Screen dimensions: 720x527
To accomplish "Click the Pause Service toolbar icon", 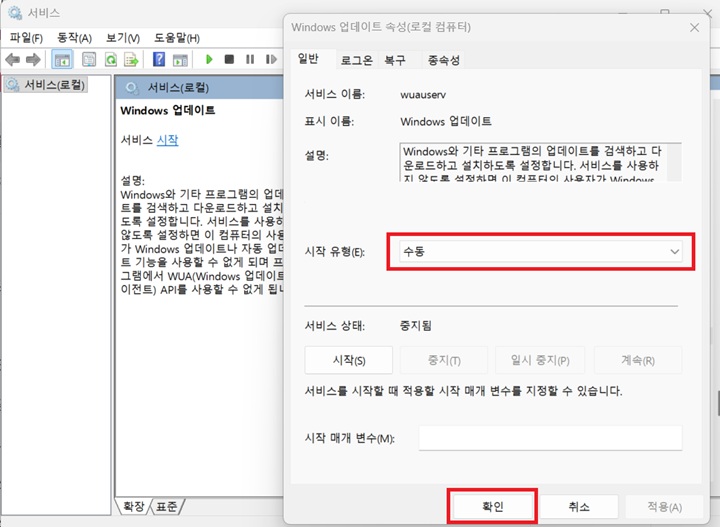I will point(250,59).
